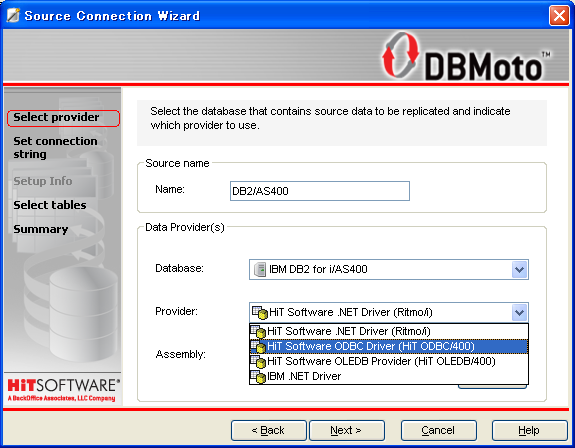The width and height of the screenshot is (575, 448).
Task: Click the Back button
Action: [x=268, y=430]
